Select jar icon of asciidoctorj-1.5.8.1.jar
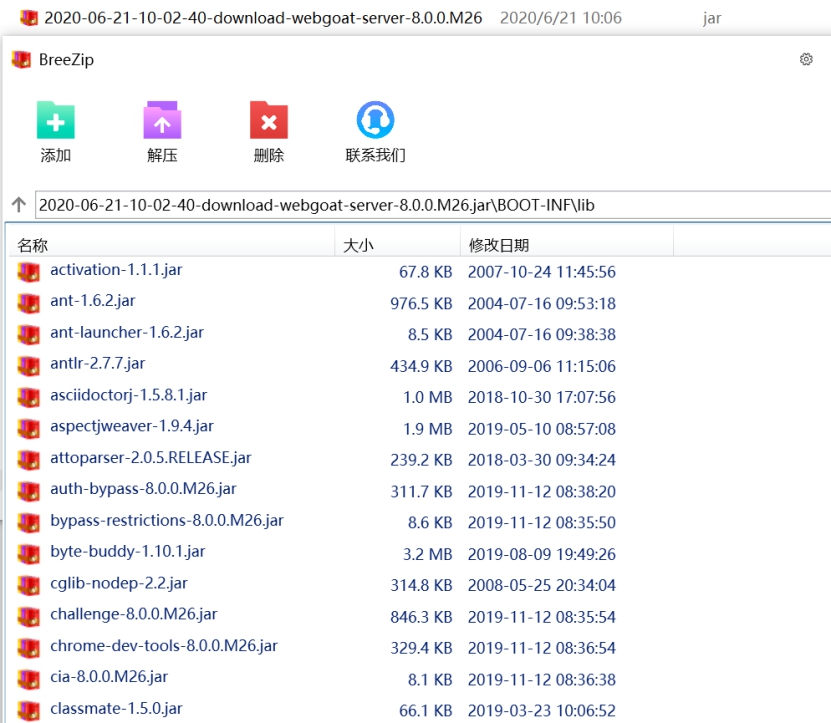This screenshot has width=831, height=723. [29, 396]
